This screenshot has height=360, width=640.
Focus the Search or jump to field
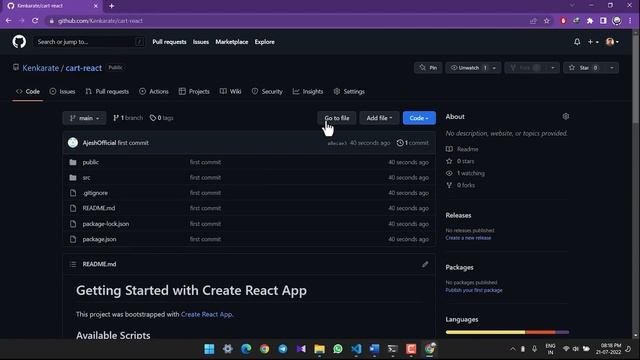[x=89, y=42]
